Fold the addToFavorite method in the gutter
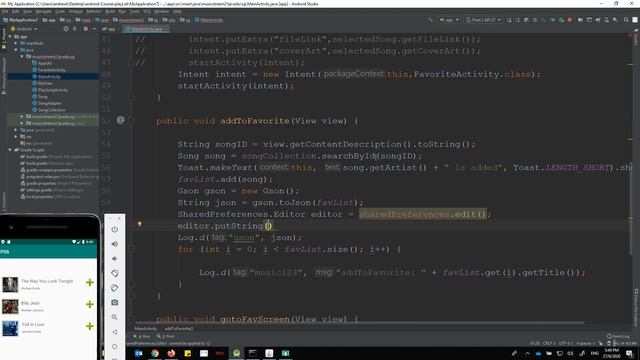 [x=131, y=121]
